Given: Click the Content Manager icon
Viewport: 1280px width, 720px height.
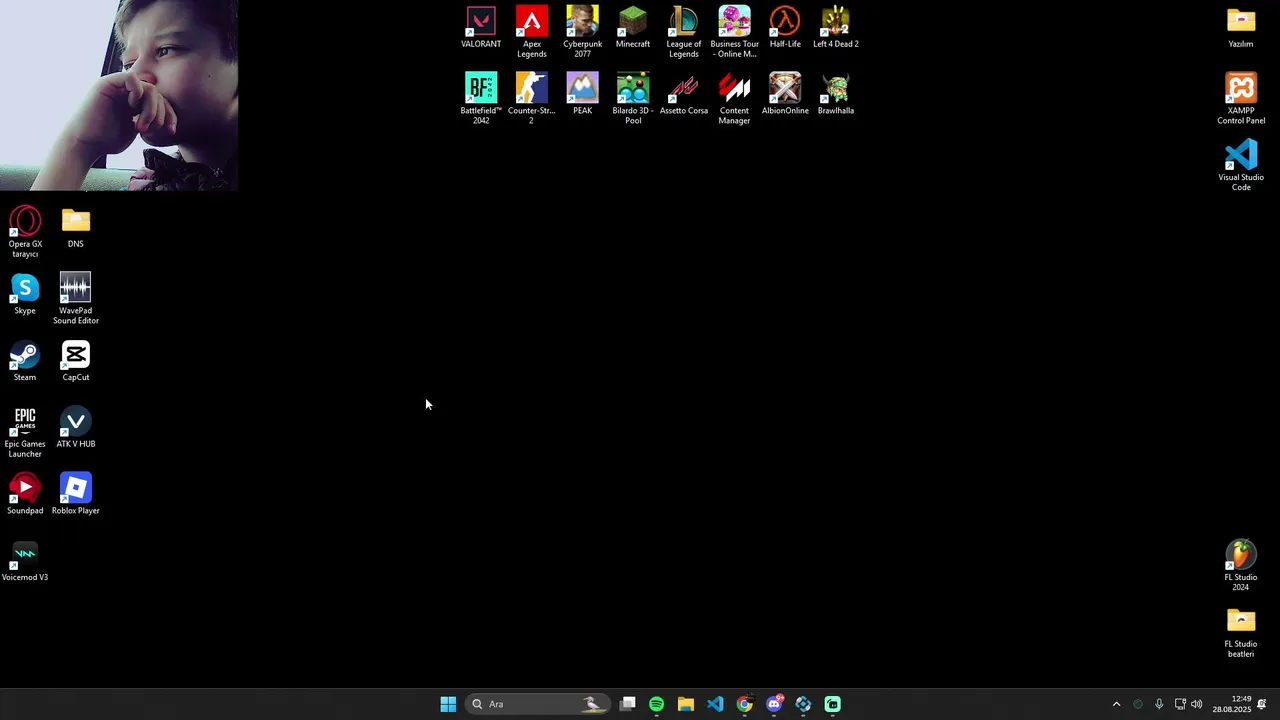Looking at the screenshot, I should 734,98.
